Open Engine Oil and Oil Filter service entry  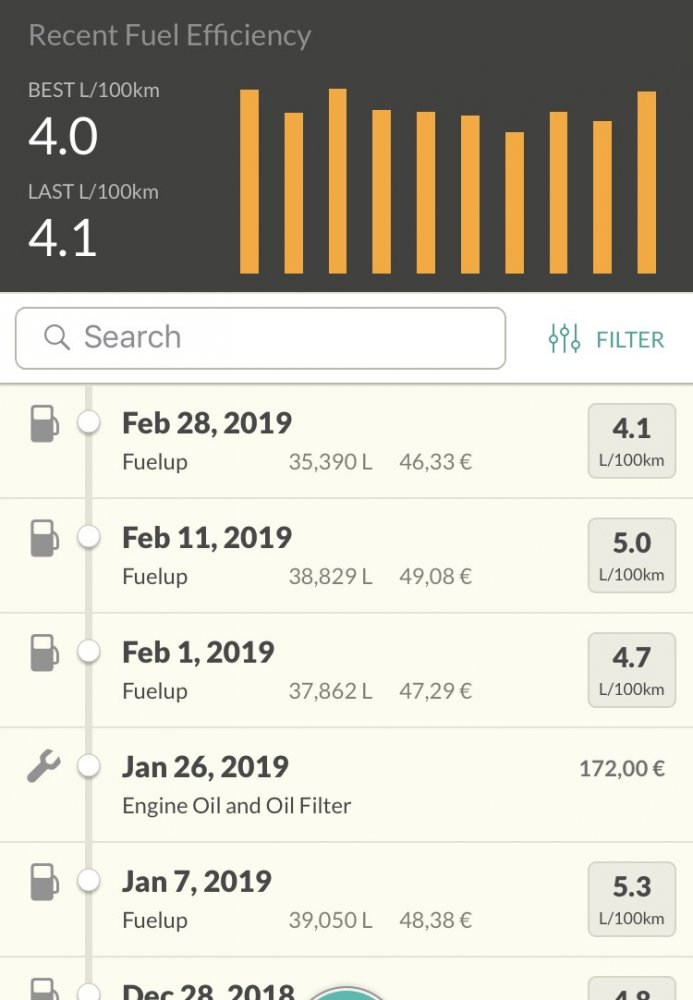(300, 785)
